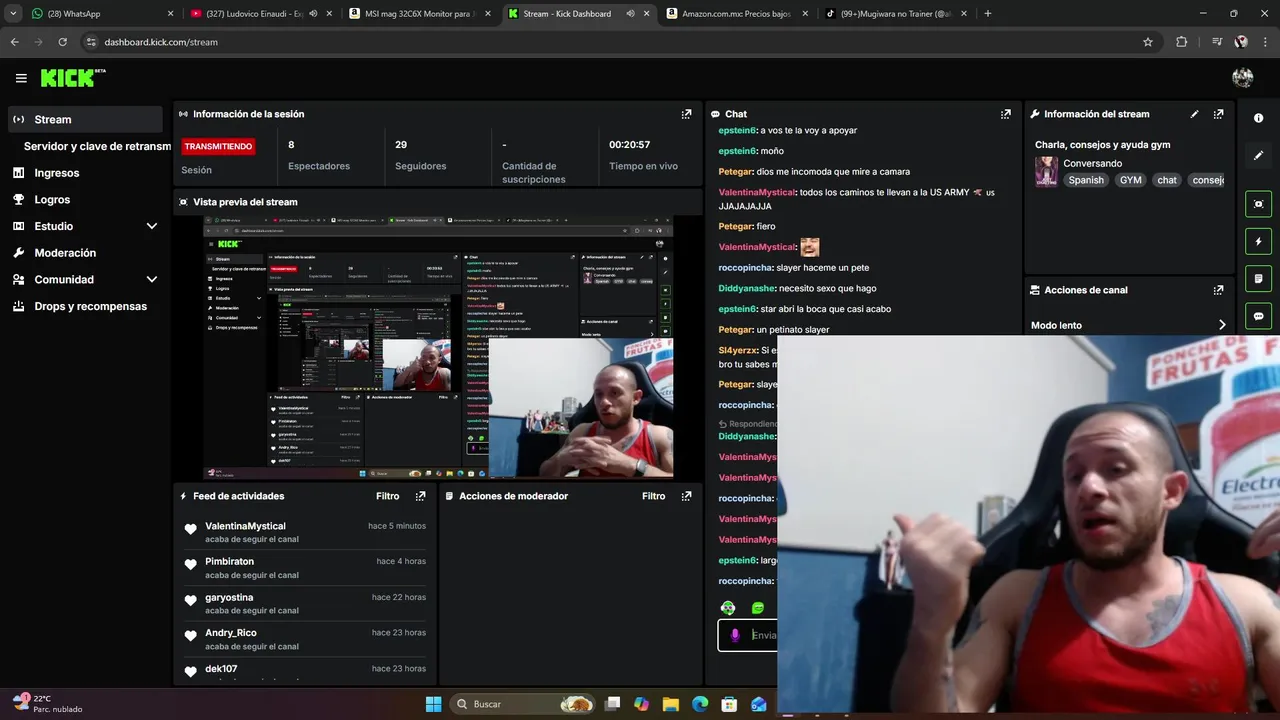Click the Spanish tag
The image size is (1280, 720).
[x=1086, y=180]
